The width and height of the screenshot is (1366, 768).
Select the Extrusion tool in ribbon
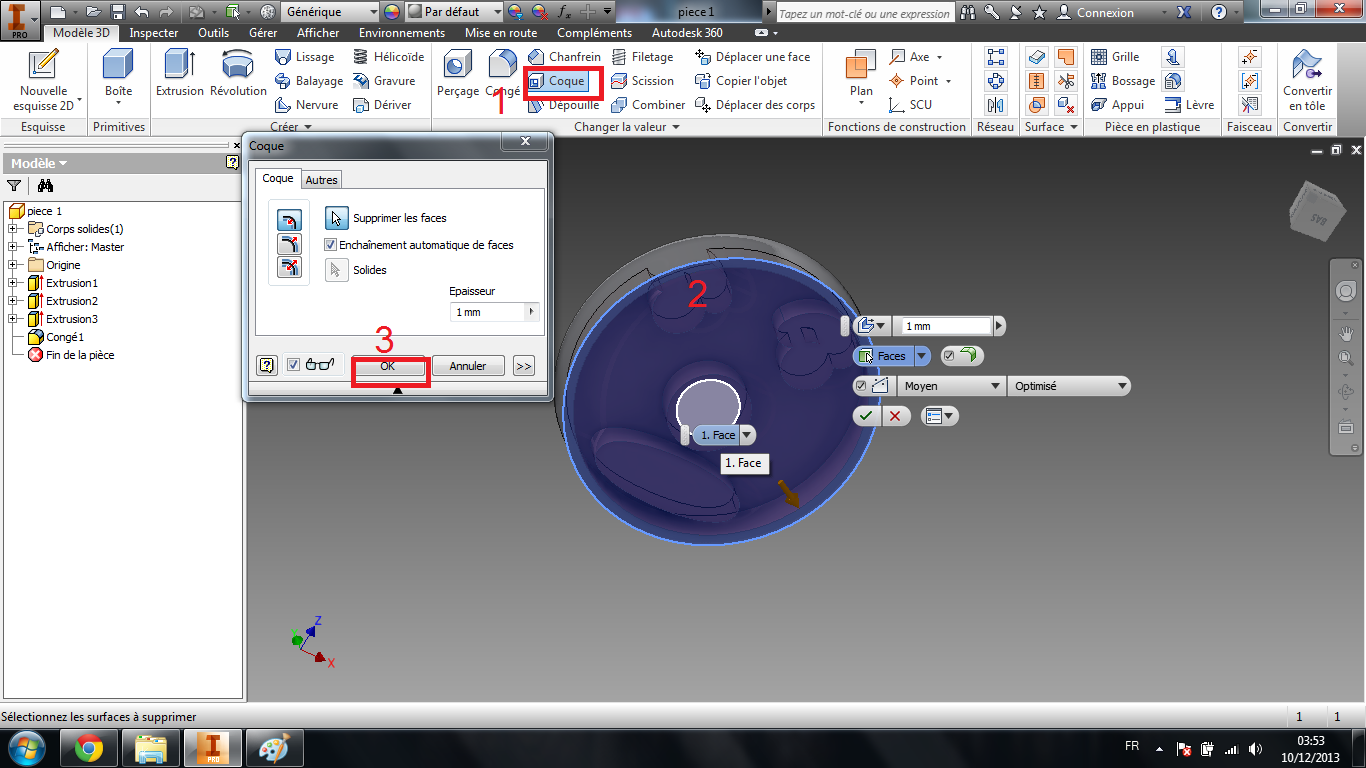179,73
